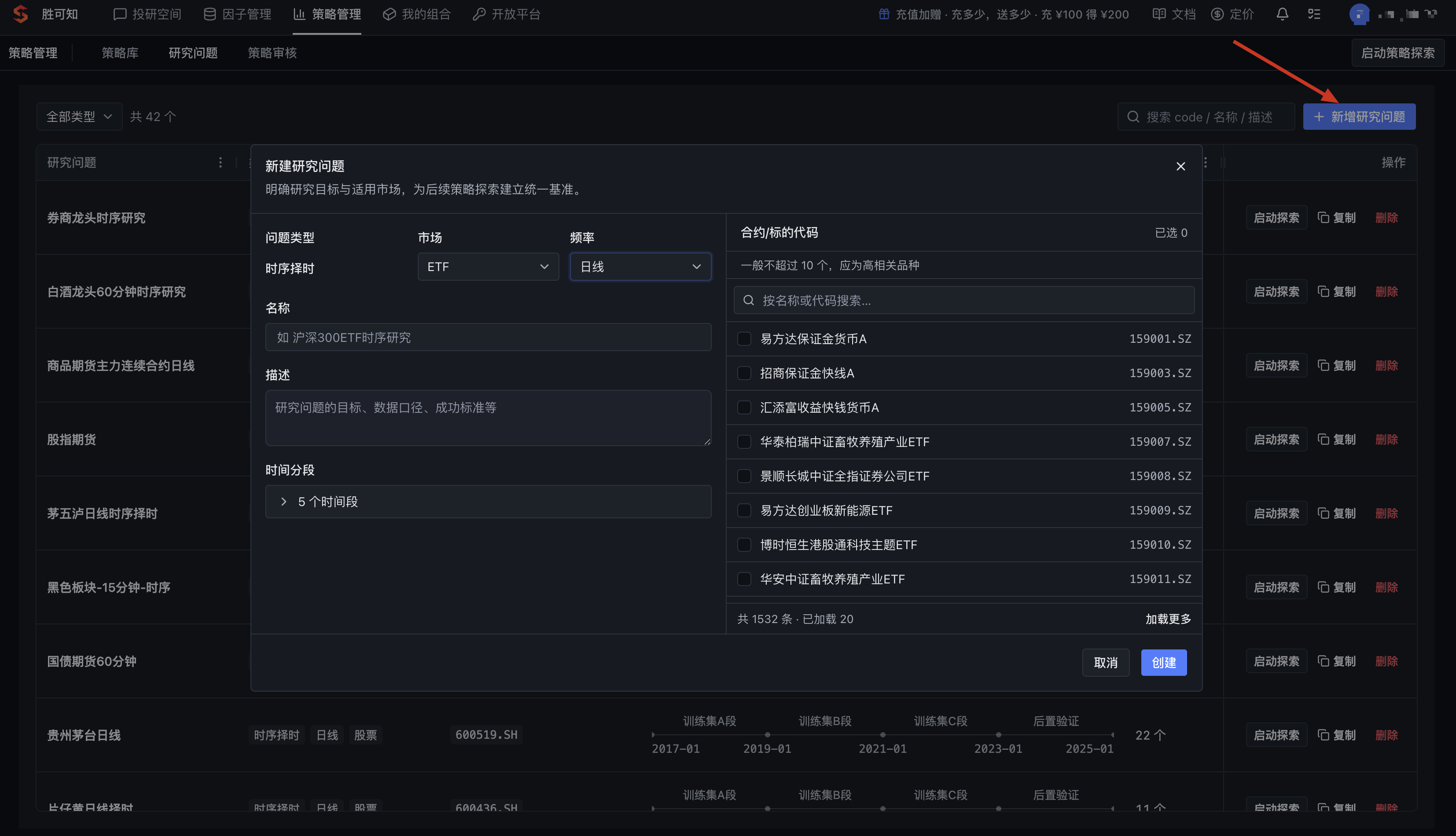This screenshot has height=836, width=1456.
Task: Open the 频率 日线 dropdown
Action: click(640, 267)
